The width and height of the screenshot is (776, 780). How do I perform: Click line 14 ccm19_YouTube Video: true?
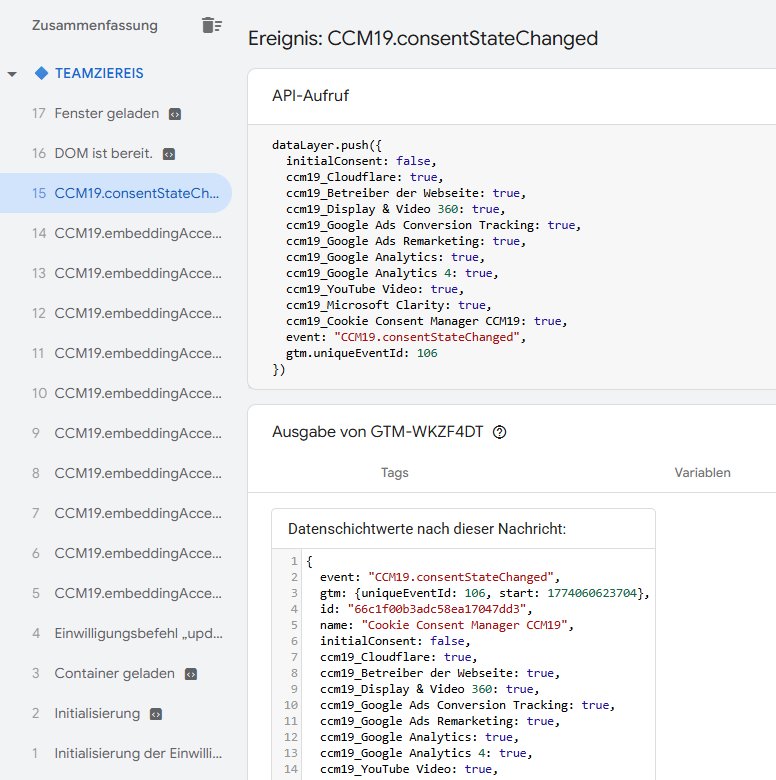[x=409, y=769]
